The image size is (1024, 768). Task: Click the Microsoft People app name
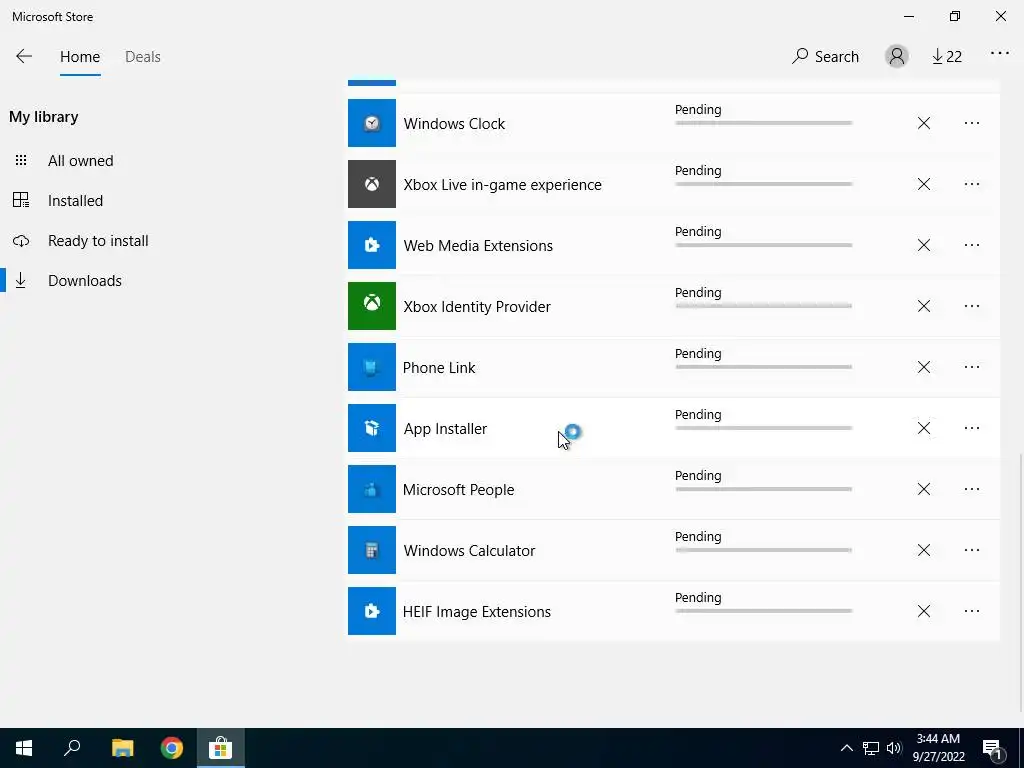[x=458, y=489]
